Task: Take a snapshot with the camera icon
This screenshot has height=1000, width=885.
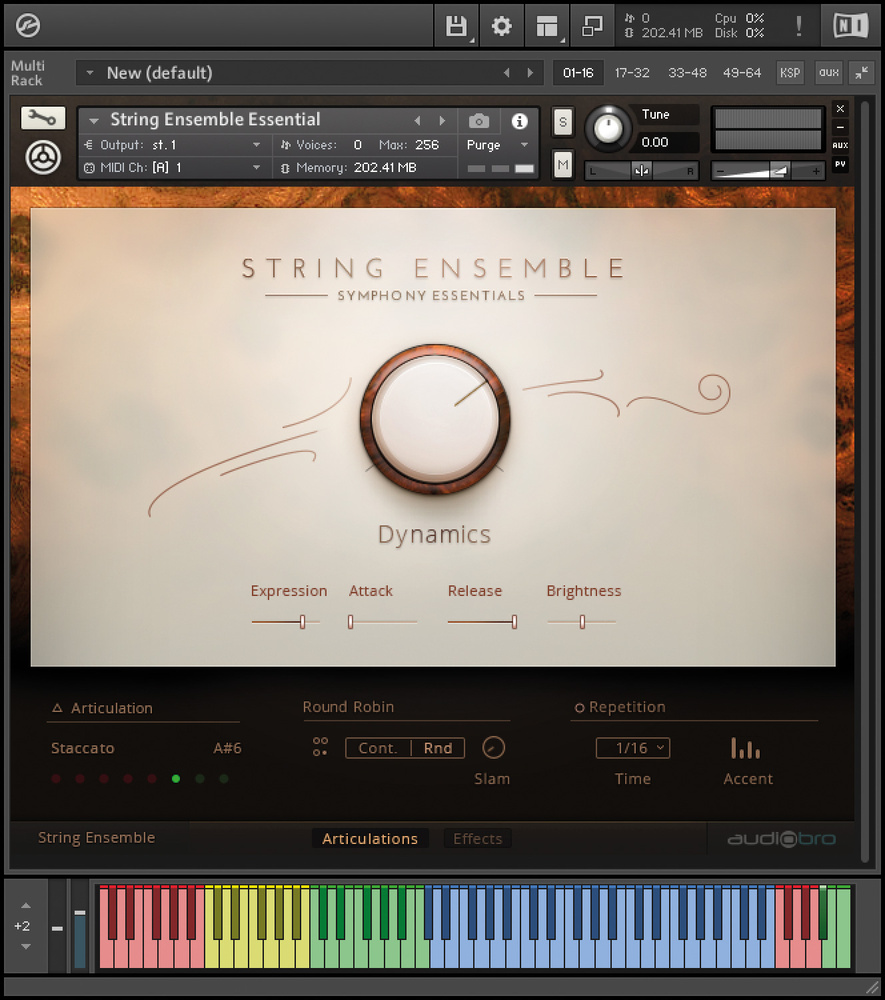Action: pyautogui.click(x=479, y=121)
